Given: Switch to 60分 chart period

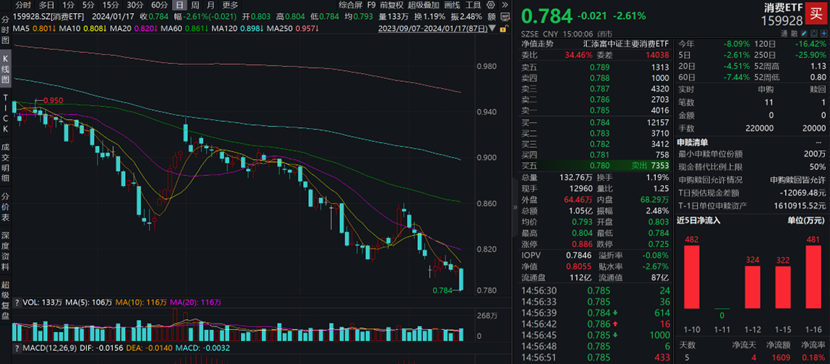Looking at the screenshot, I should pyautogui.click(x=159, y=5).
